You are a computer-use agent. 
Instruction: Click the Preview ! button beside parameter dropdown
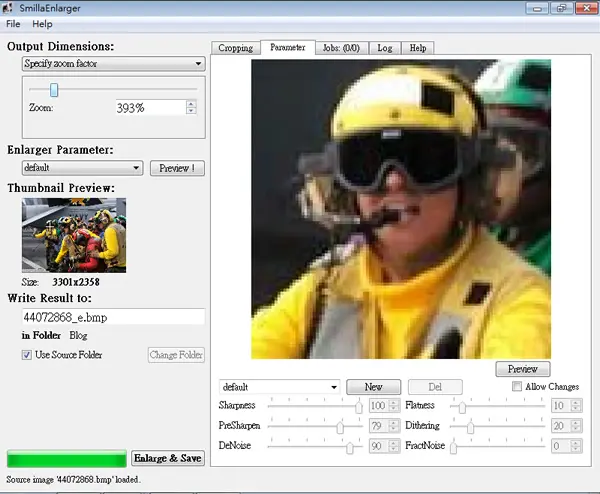click(x=177, y=168)
